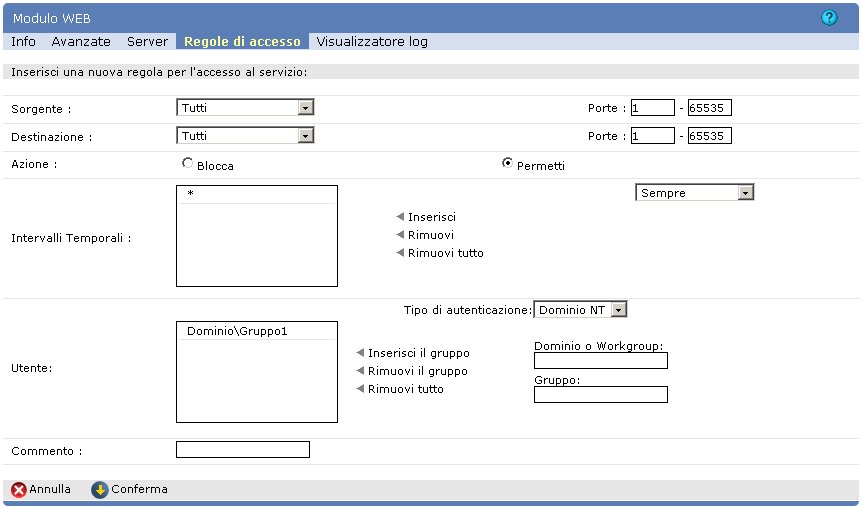Click the Inserisci arrow for time intervals
The width and height of the screenshot is (863, 509).
(x=401, y=217)
